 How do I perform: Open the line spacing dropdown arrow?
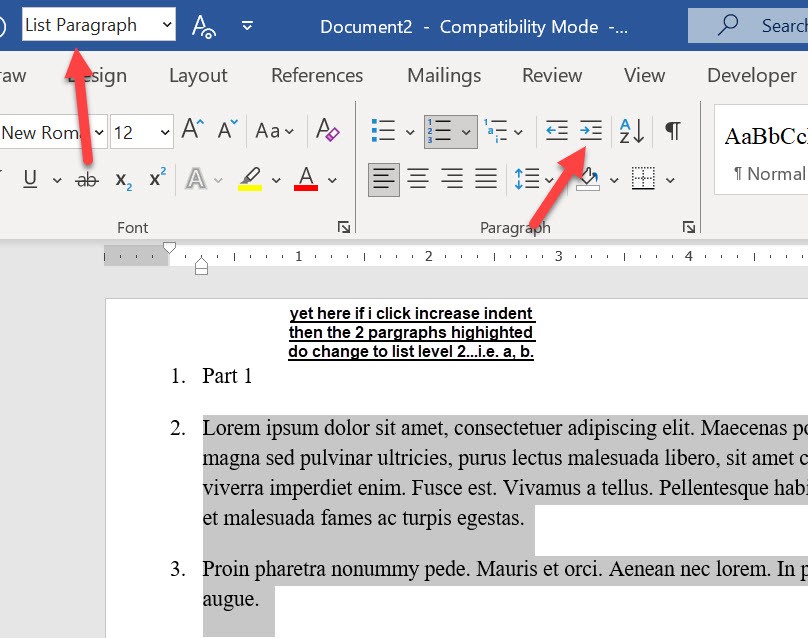click(549, 180)
